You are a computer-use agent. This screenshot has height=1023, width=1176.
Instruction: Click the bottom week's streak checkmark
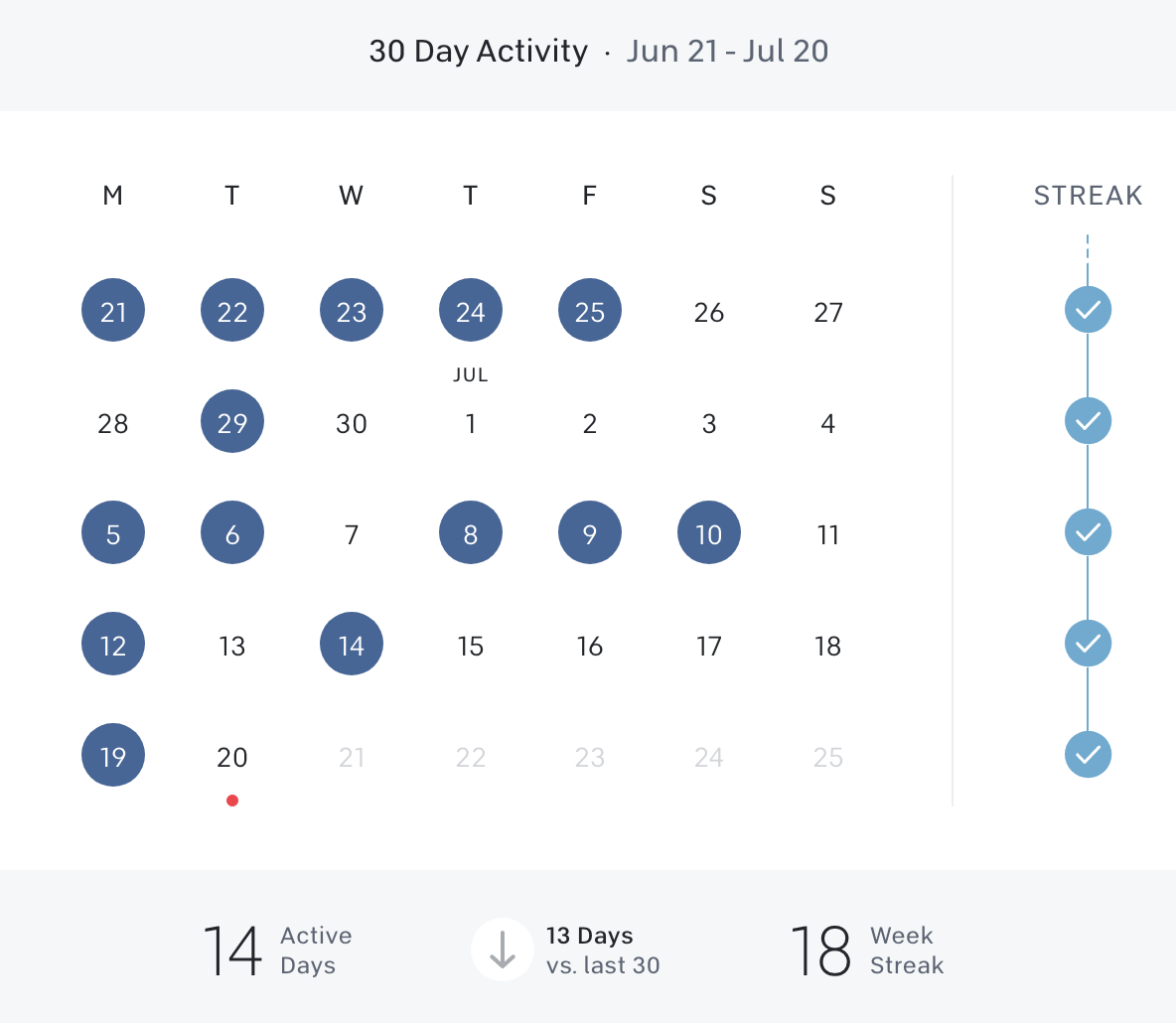click(x=1088, y=755)
